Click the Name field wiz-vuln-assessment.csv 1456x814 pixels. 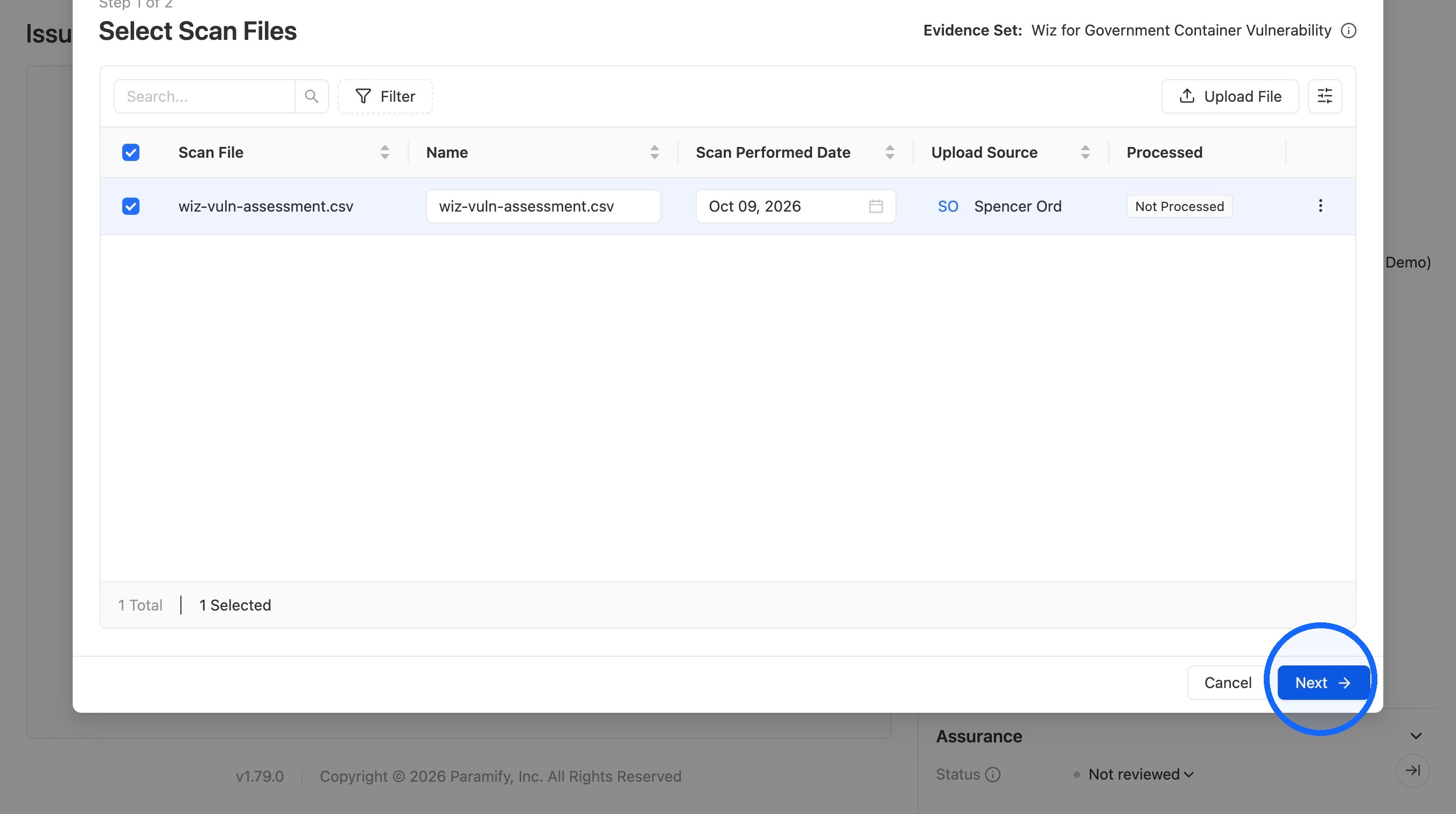pyautogui.click(x=543, y=206)
